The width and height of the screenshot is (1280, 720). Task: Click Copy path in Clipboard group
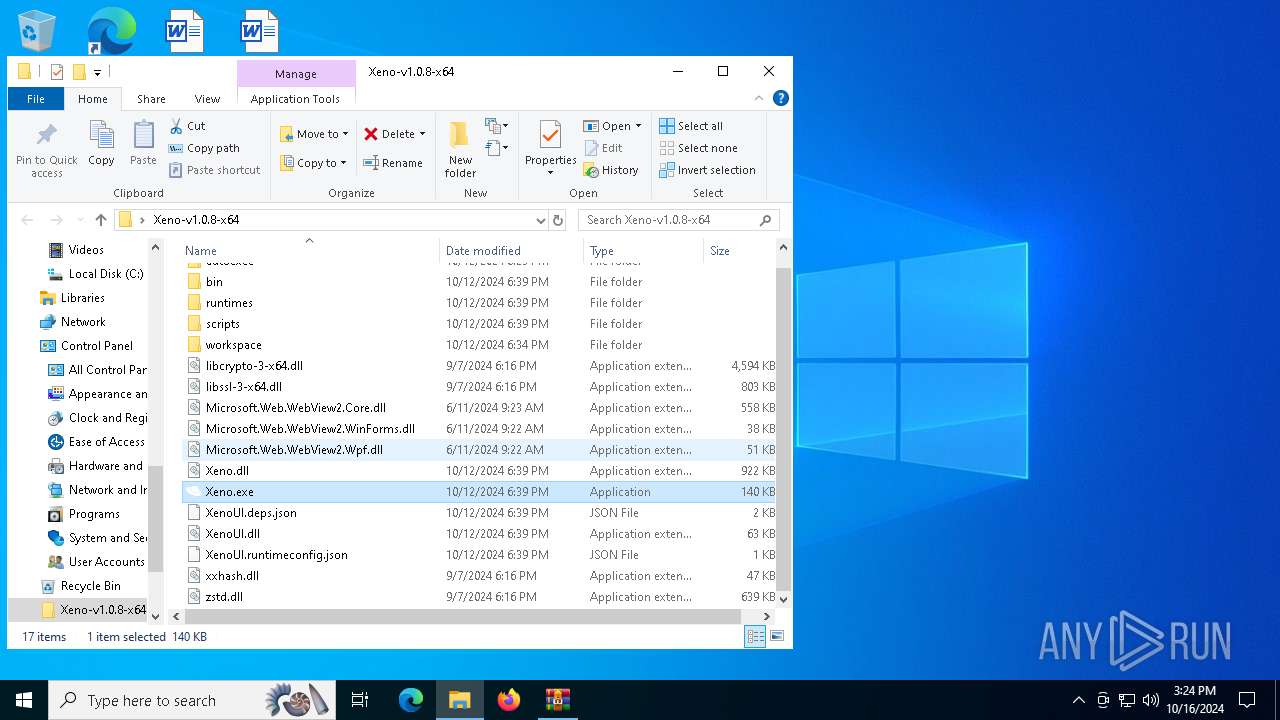(204, 148)
